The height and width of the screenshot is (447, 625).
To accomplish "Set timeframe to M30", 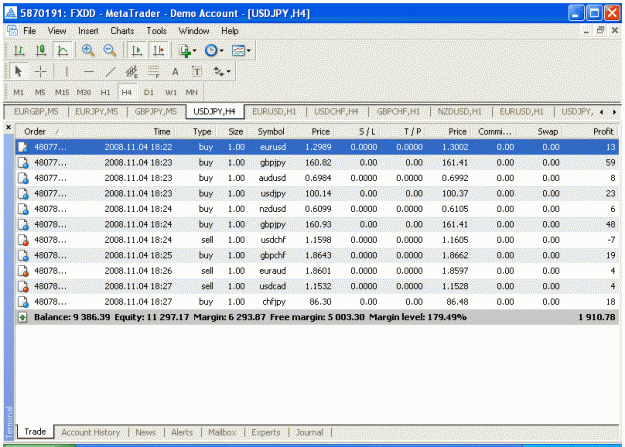I will coord(84,93).
